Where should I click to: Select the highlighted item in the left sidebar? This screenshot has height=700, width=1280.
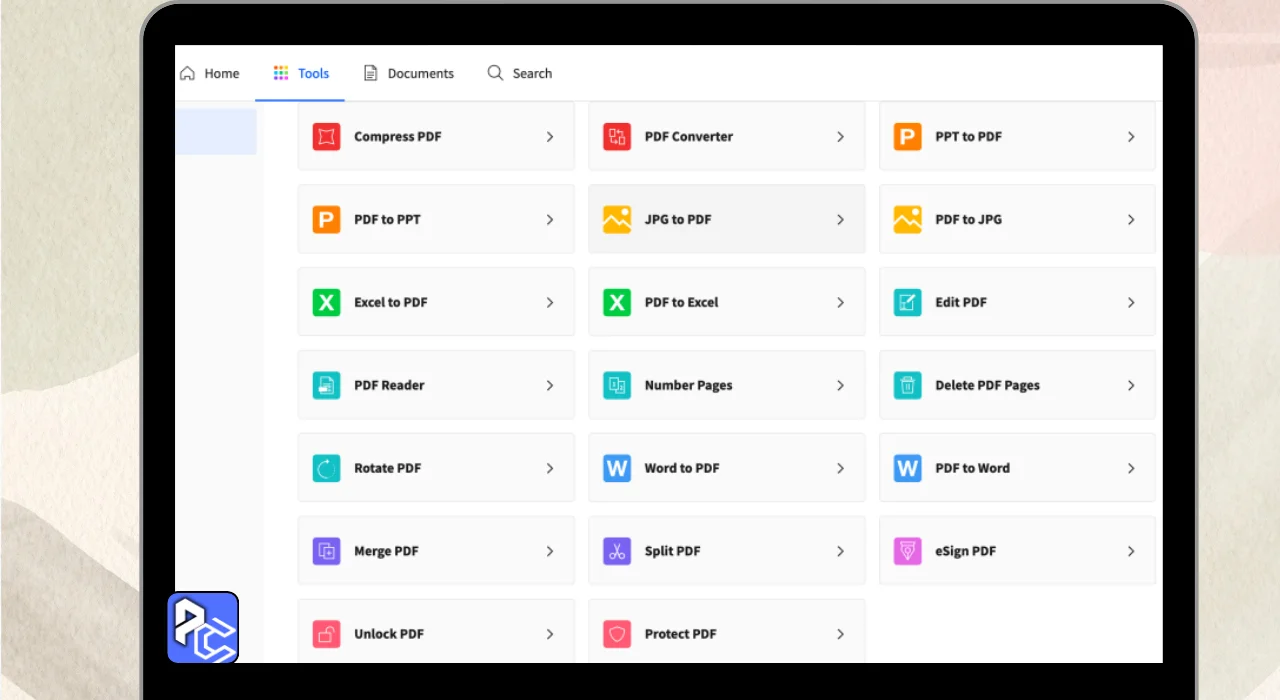click(216, 131)
